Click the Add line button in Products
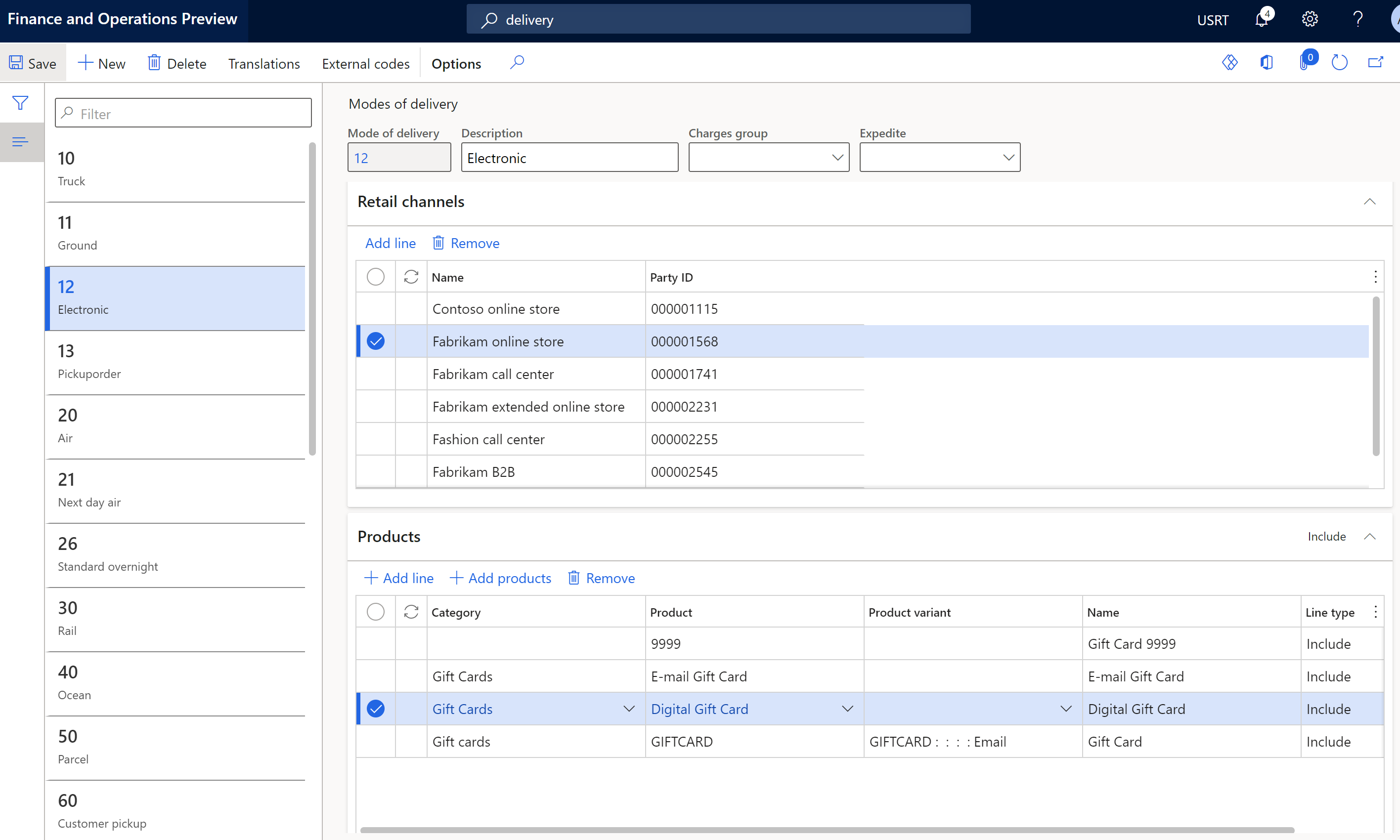The height and width of the screenshot is (840, 1400). [x=399, y=578]
